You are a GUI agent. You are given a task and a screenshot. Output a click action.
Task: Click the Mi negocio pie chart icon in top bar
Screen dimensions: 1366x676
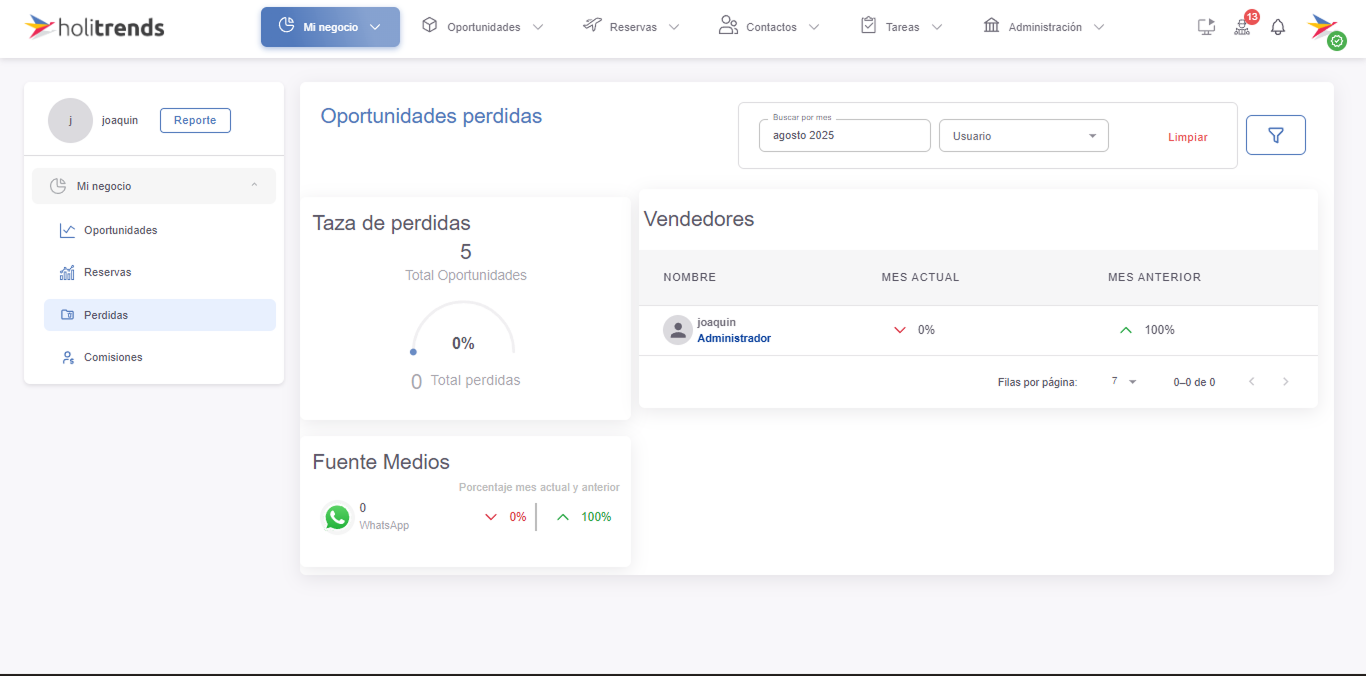pyautogui.click(x=287, y=26)
